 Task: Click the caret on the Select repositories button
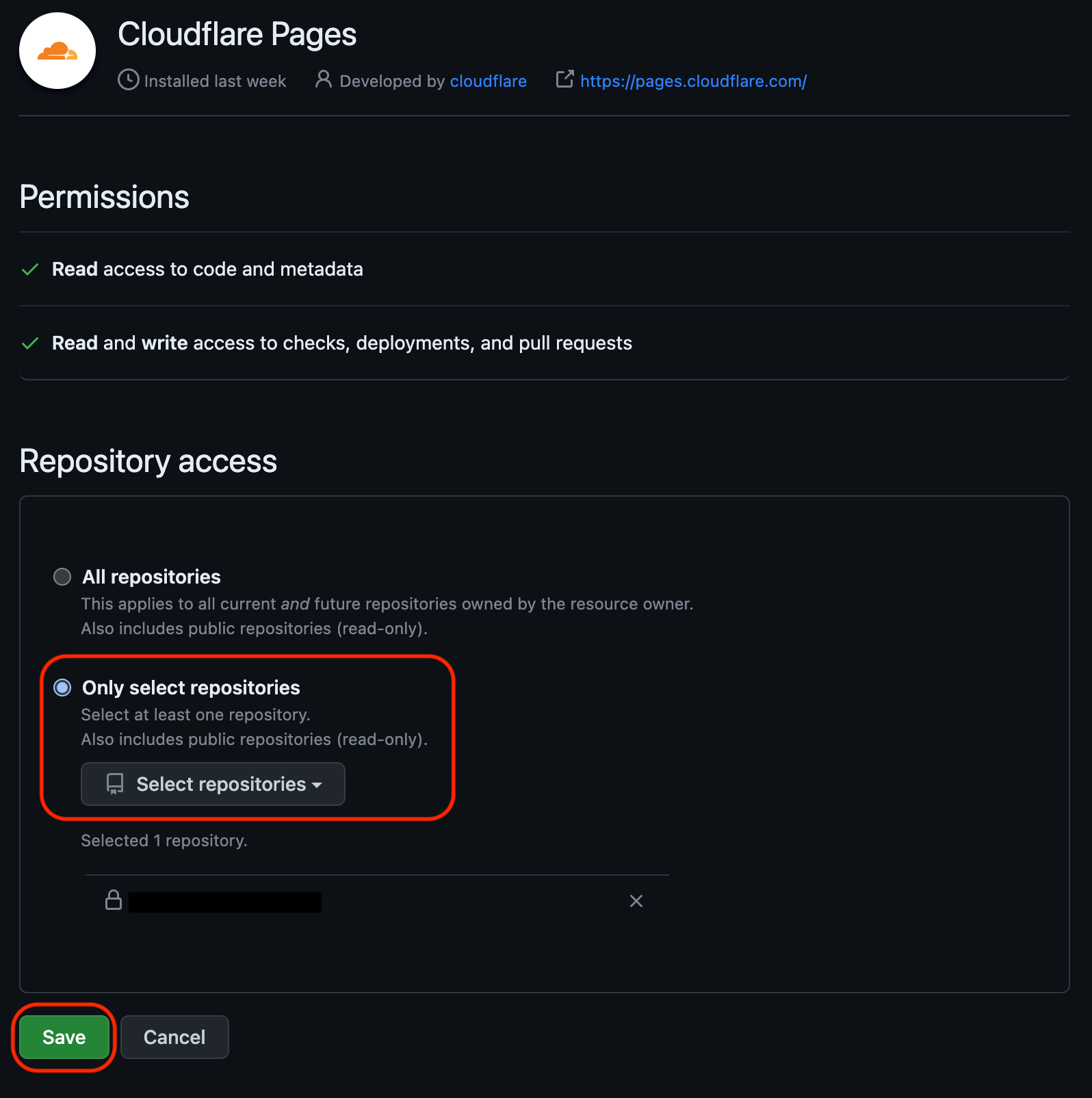[x=317, y=785]
